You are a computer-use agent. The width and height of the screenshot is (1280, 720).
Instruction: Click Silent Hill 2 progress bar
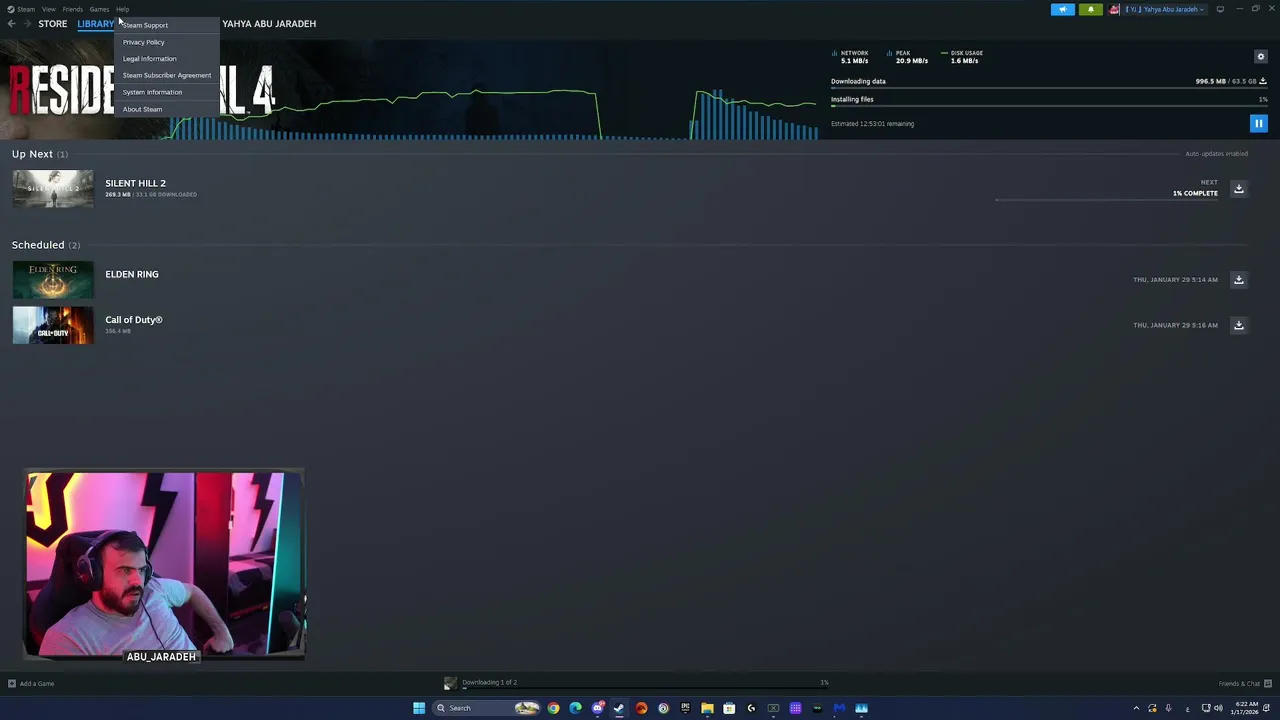[x=1106, y=200]
